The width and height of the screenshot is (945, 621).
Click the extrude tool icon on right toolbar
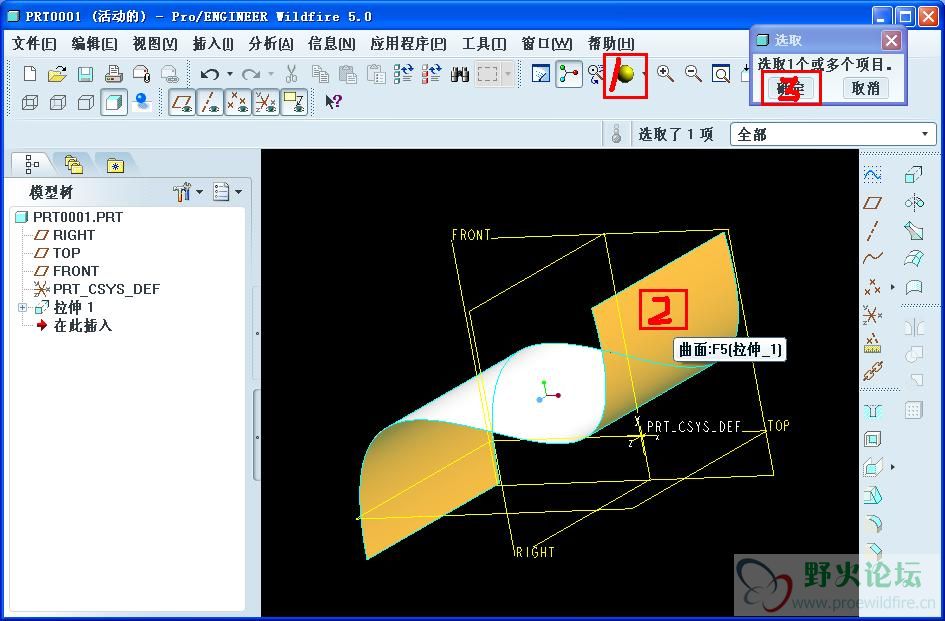pos(914,175)
